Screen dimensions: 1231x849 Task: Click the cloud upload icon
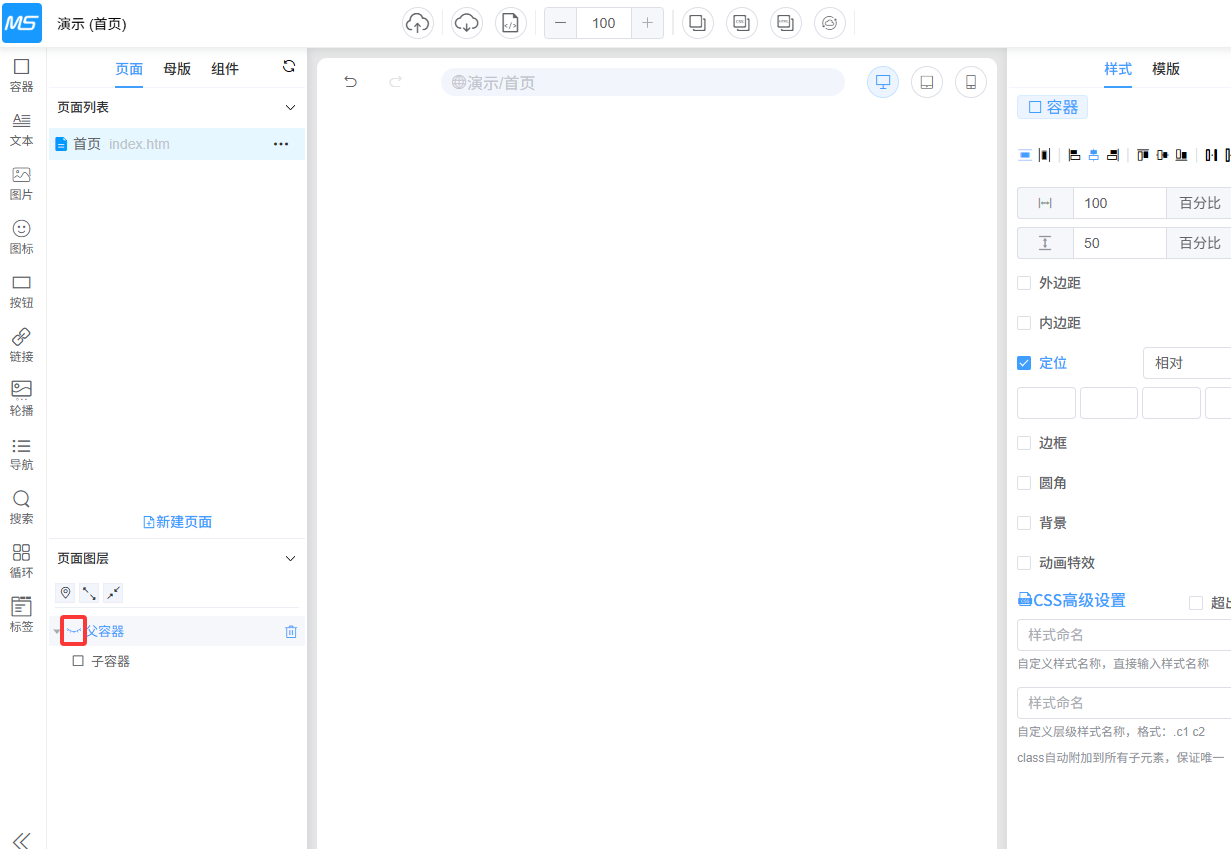click(418, 23)
